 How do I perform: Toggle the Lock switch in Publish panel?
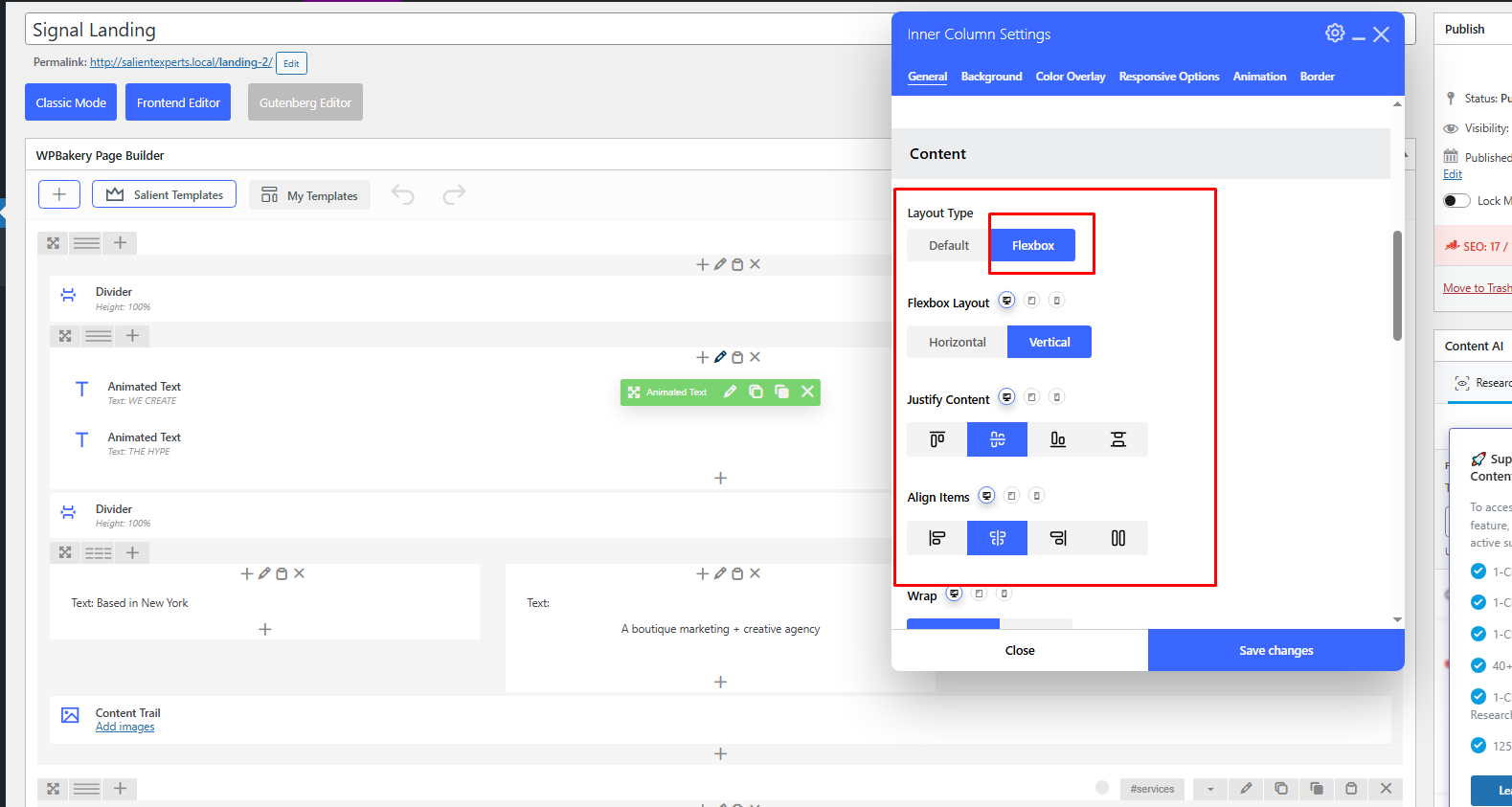pos(1456,201)
